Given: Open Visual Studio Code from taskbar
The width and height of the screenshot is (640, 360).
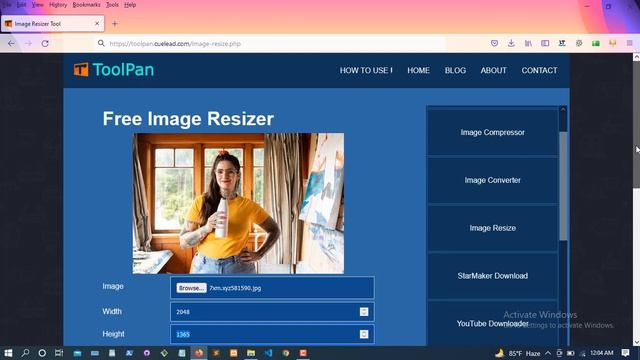Looking at the screenshot, I should click(x=268, y=353).
